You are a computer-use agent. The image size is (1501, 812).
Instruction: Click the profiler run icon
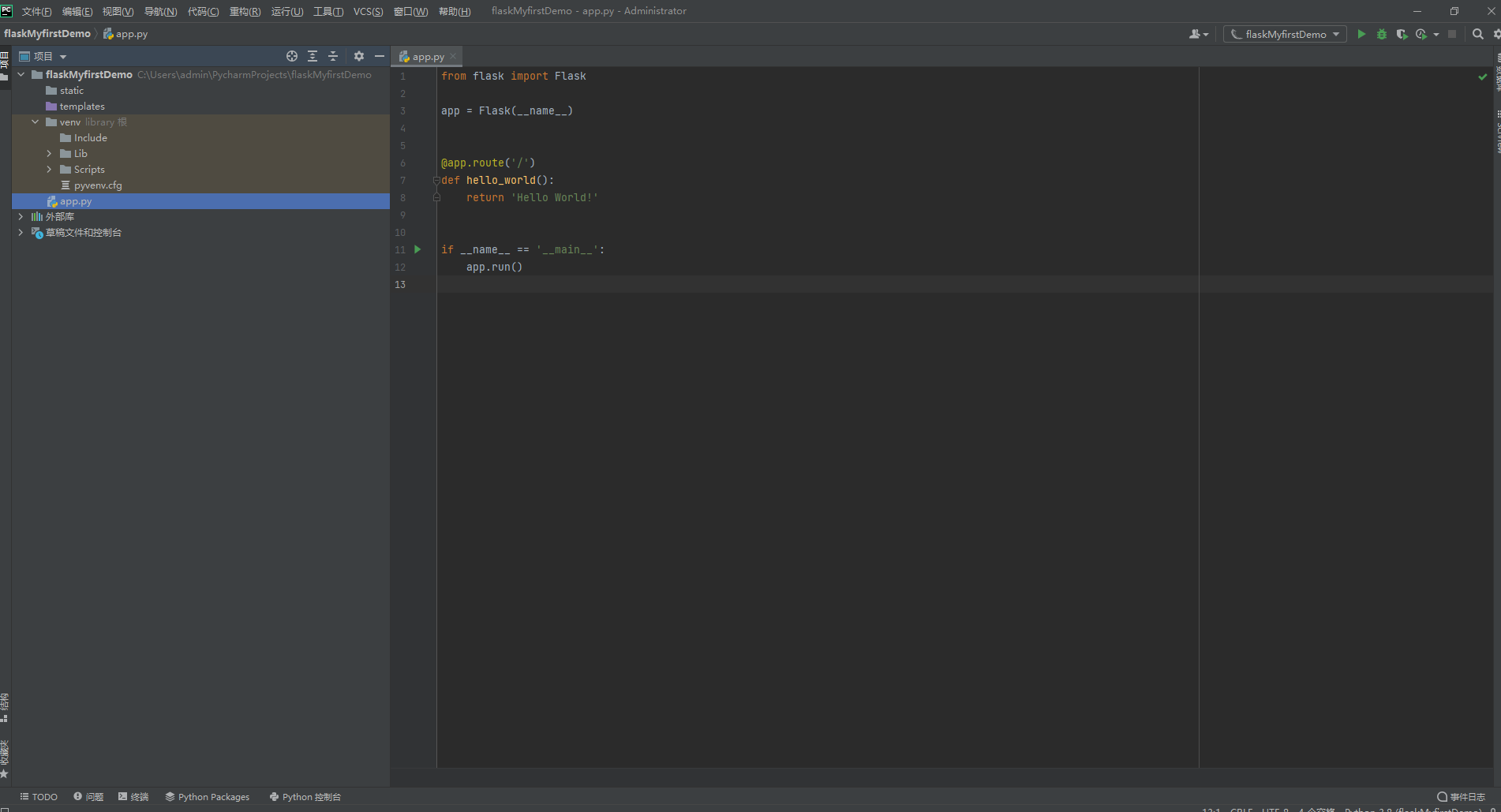1421,34
